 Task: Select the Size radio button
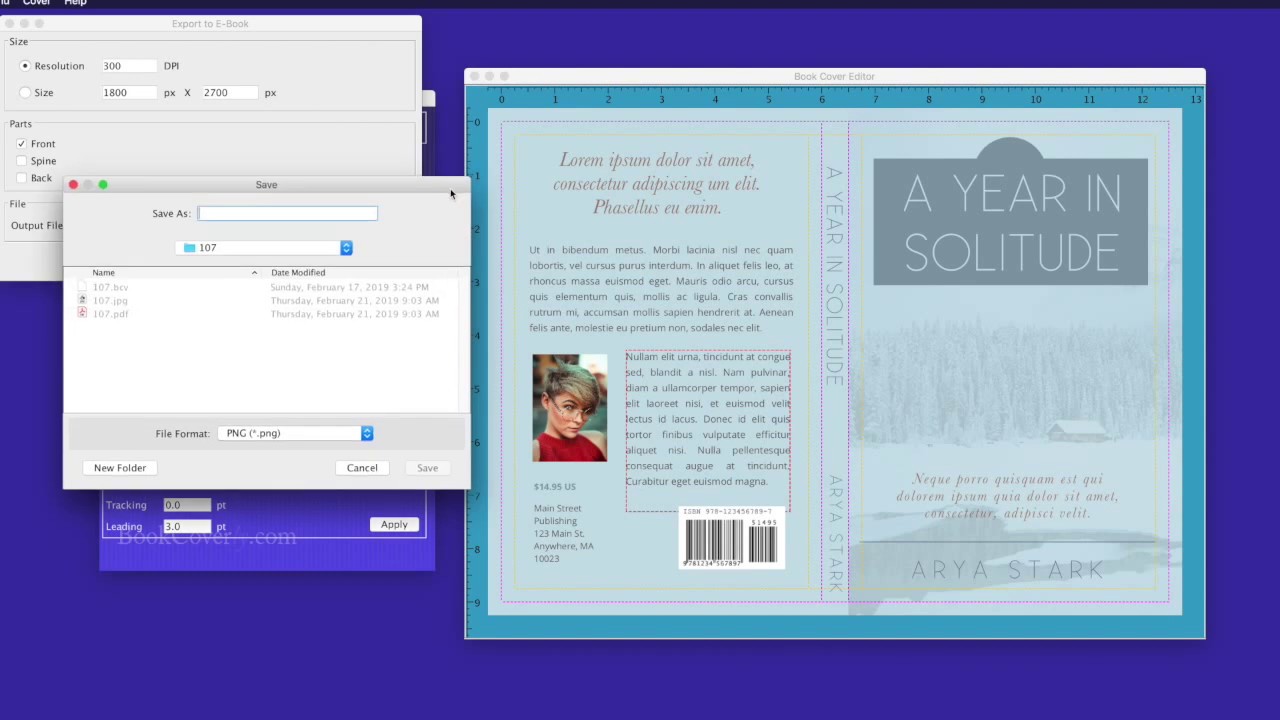tap(25, 93)
